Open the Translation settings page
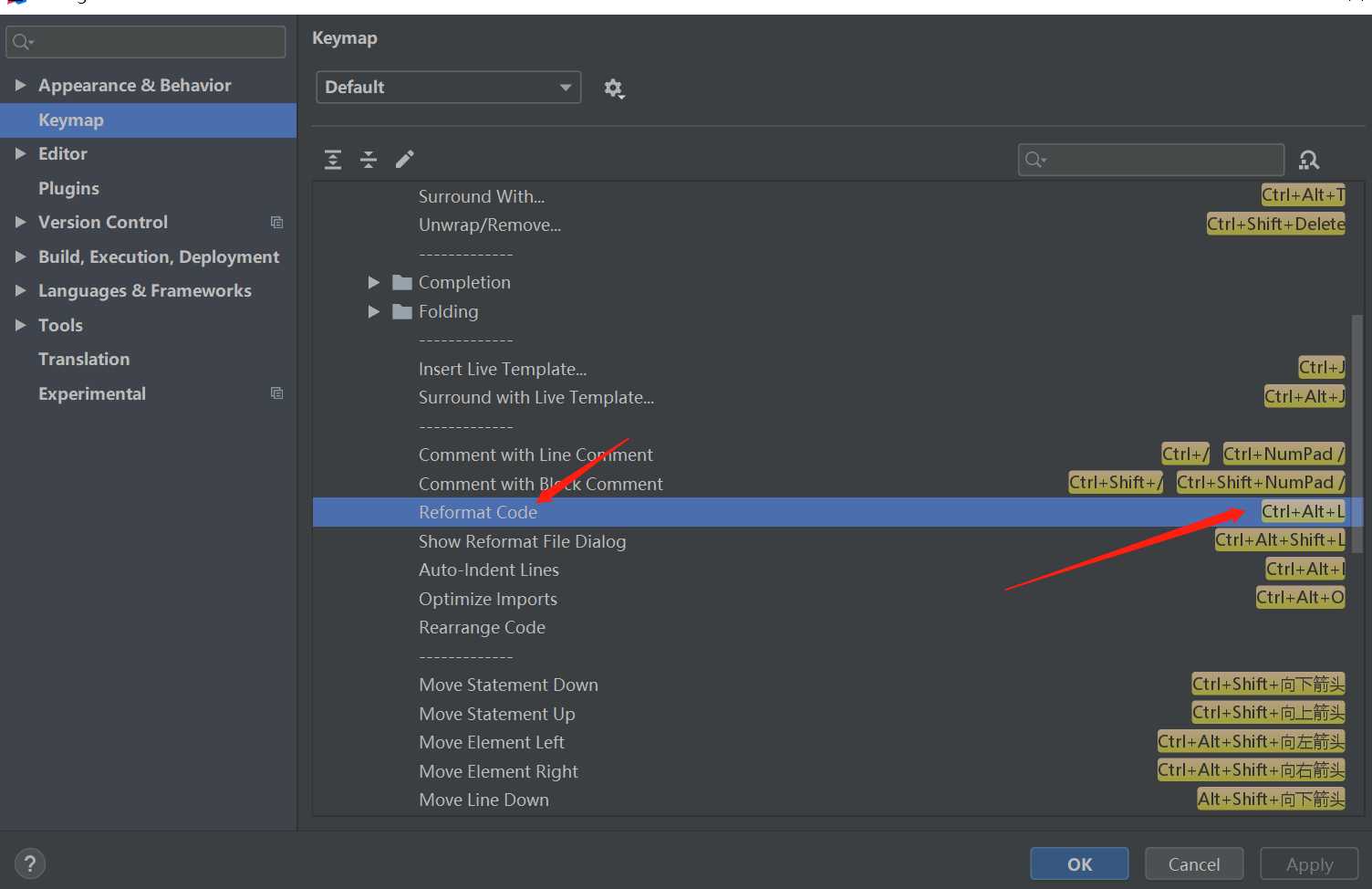Image resolution: width=1372 pixels, height=889 pixels. coord(84,359)
